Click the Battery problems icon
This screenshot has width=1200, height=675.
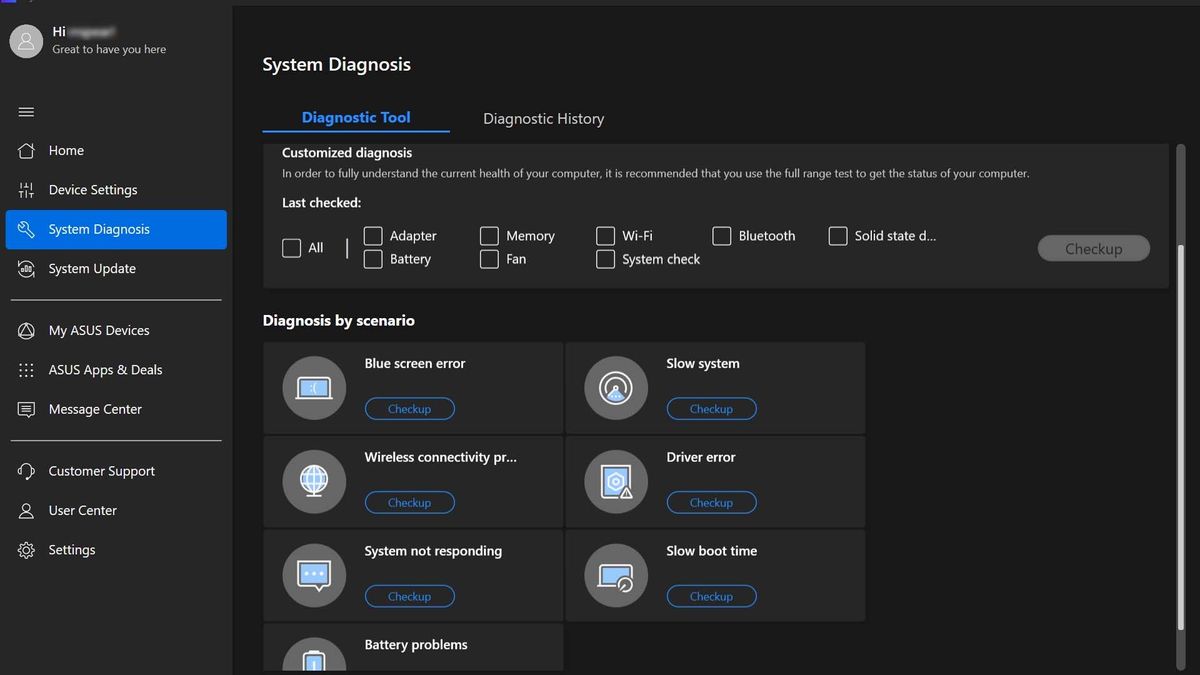[x=314, y=655]
